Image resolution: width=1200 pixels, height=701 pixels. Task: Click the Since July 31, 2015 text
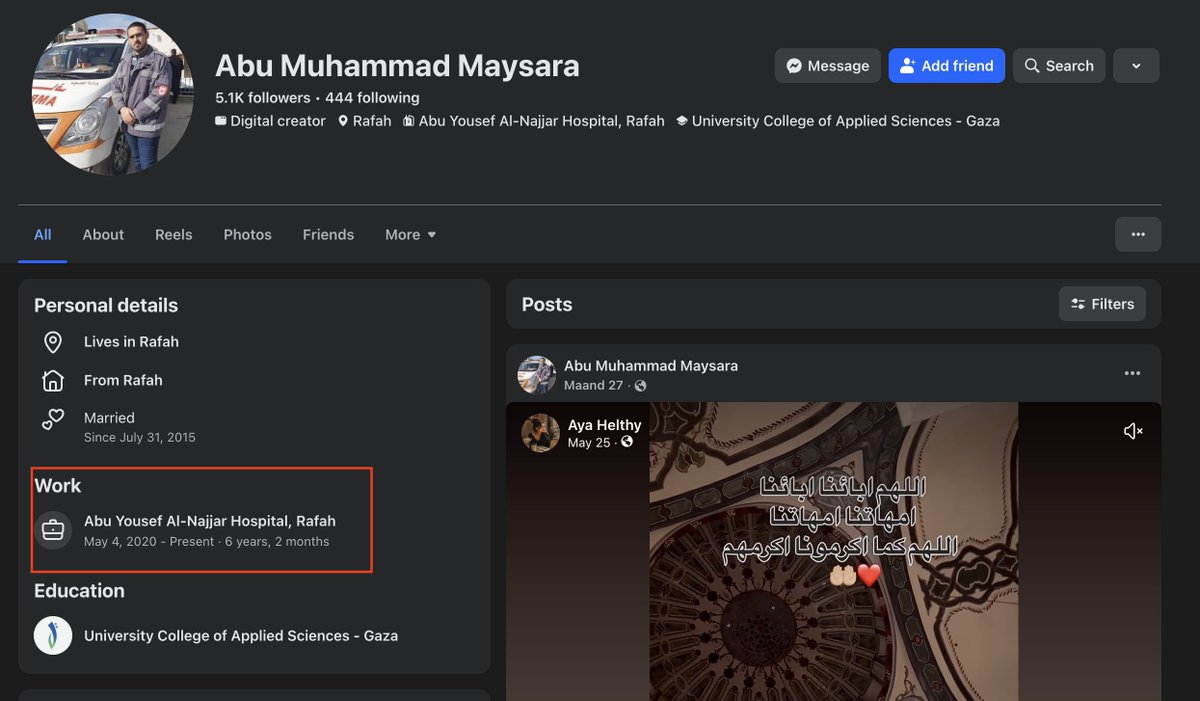pyautogui.click(x=140, y=437)
